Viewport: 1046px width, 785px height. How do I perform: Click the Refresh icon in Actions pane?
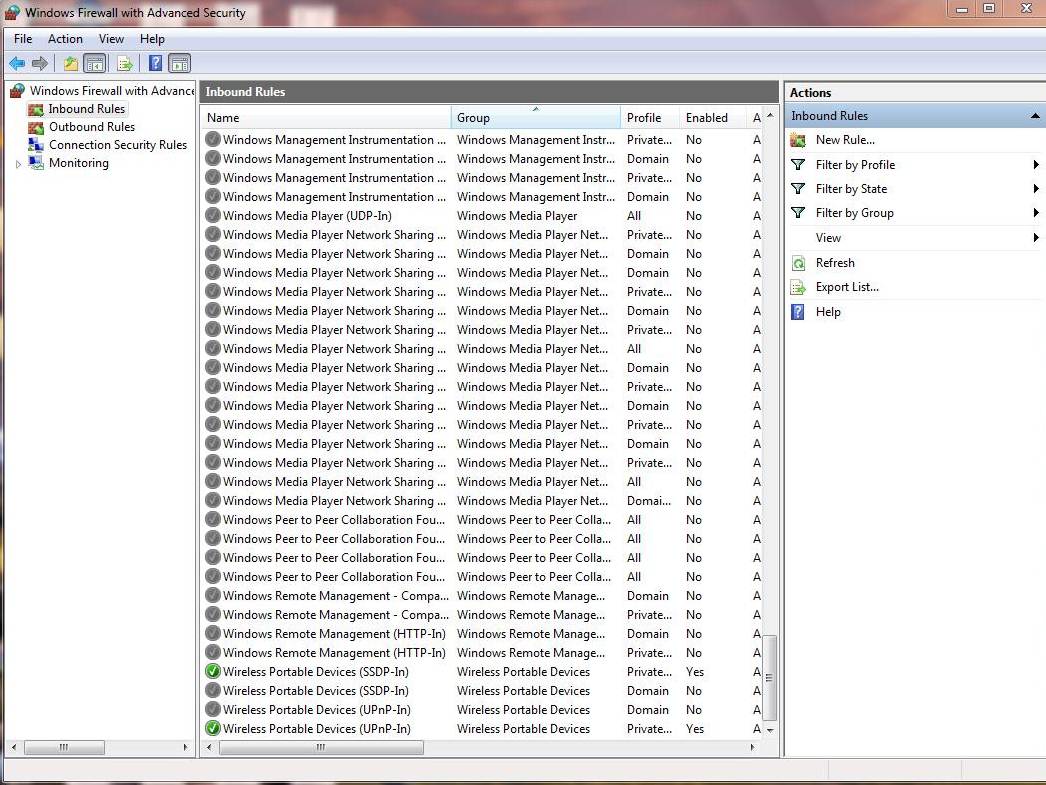(x=798, y=263)
